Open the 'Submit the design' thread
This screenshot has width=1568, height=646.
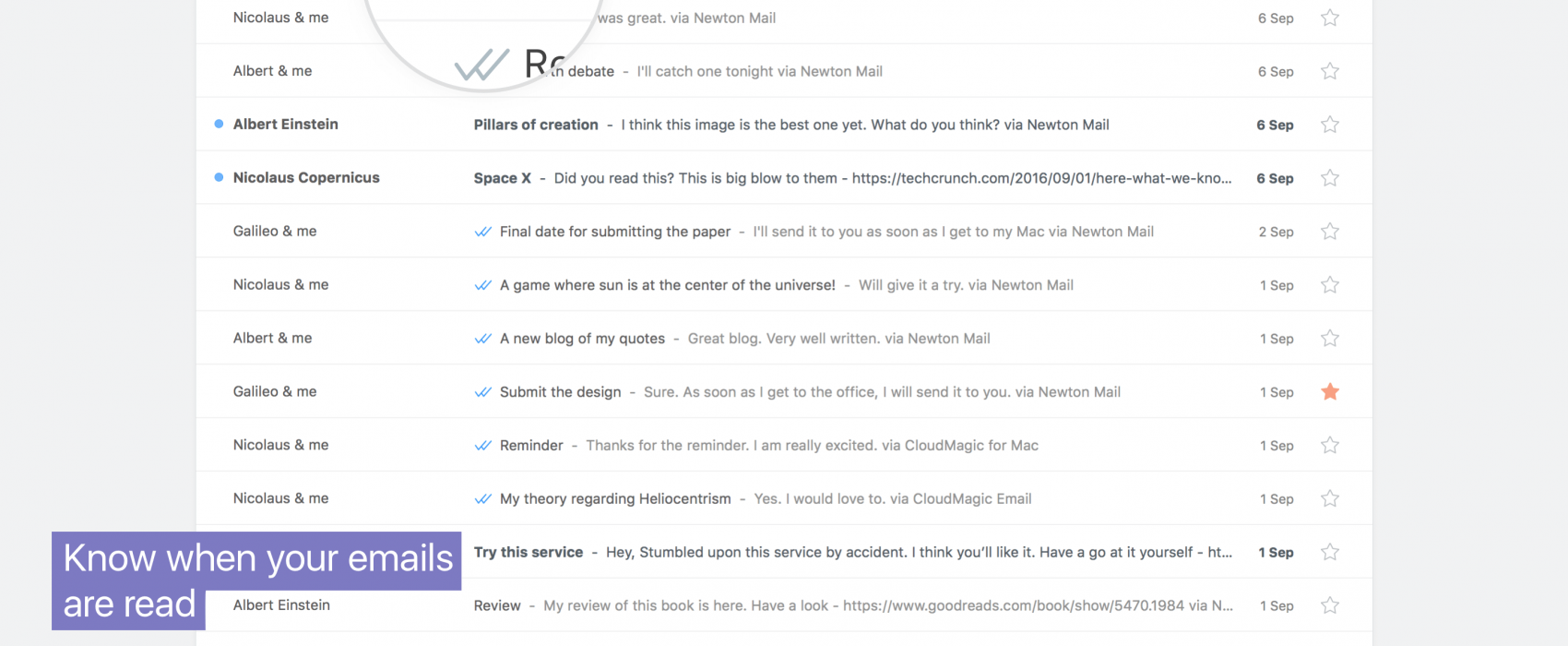click(x=561, y=392)
